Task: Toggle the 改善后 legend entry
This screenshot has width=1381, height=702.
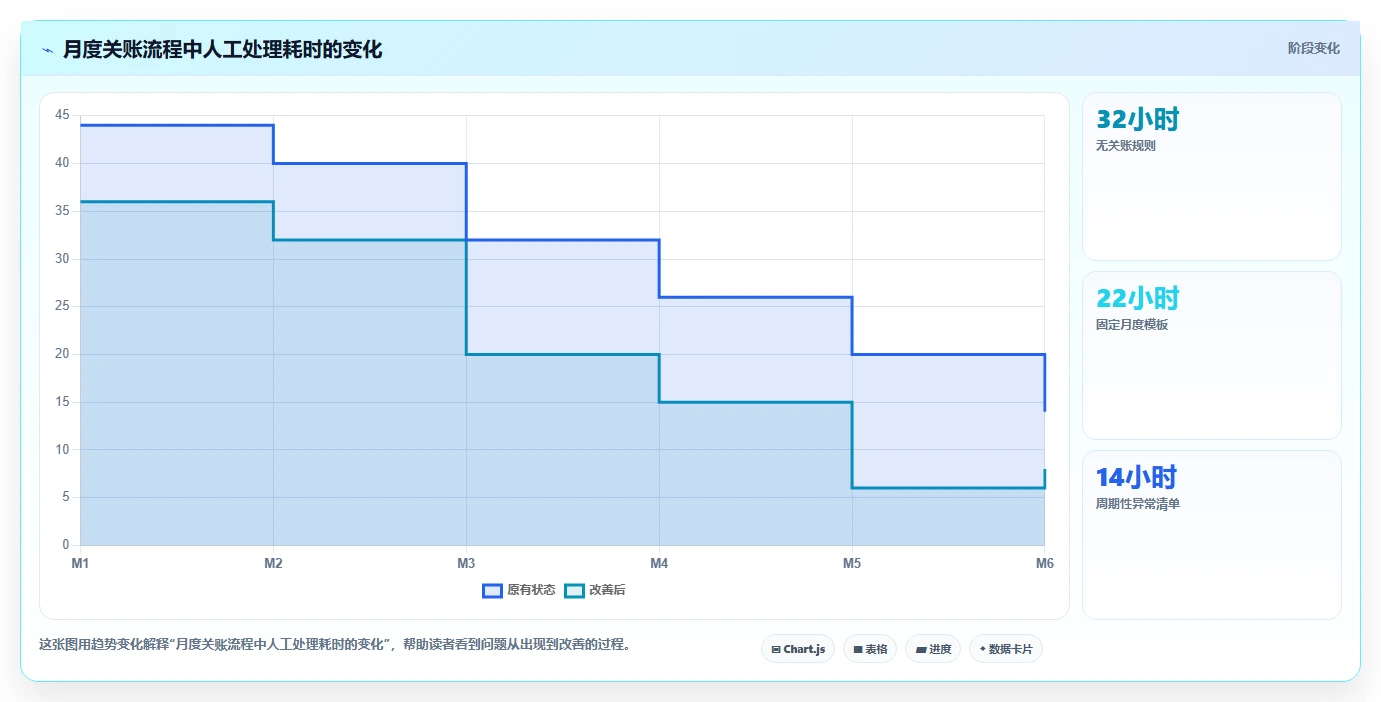Action: click(x=595, y=590)
